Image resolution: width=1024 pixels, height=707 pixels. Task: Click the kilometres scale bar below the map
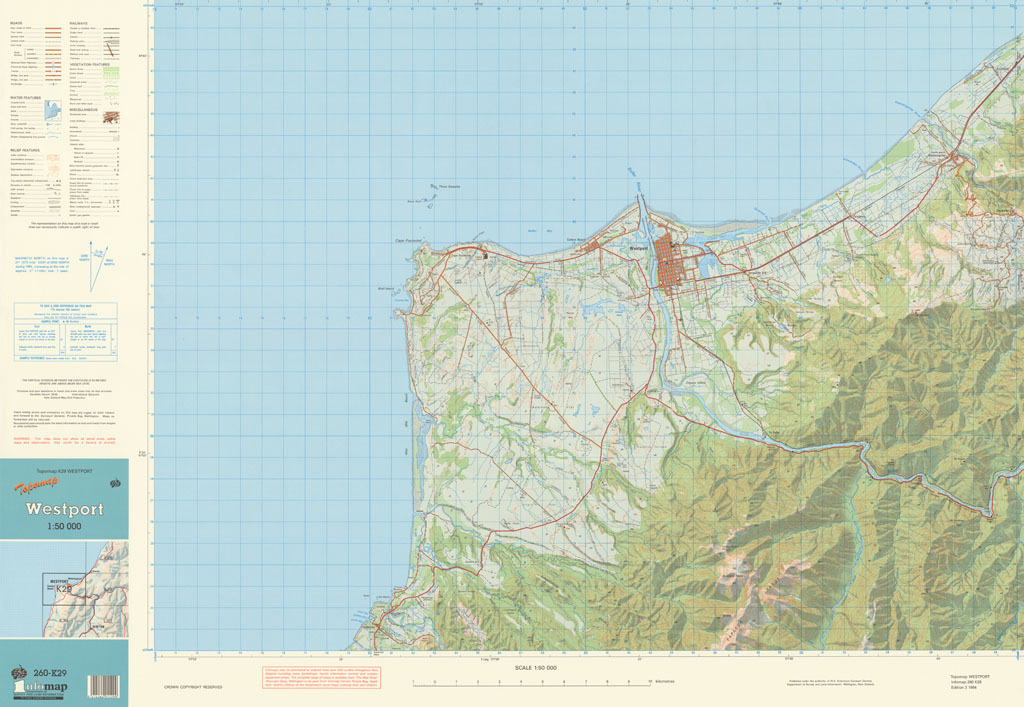[x=531, y=683]
